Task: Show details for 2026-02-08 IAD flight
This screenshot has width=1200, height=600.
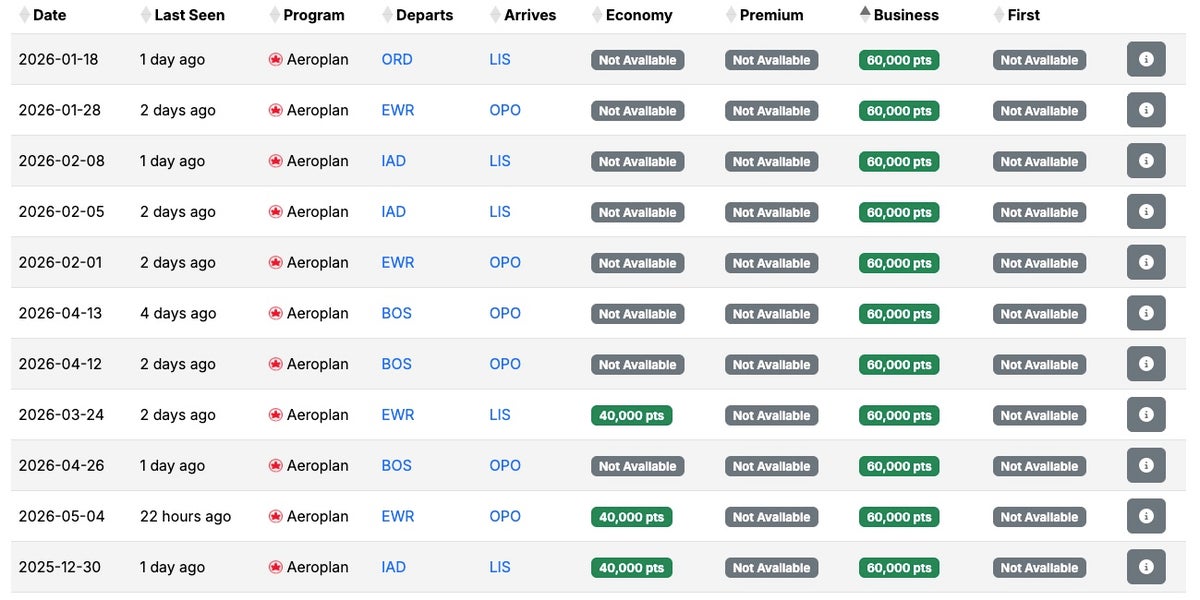Action: (x=1146, y=161)
